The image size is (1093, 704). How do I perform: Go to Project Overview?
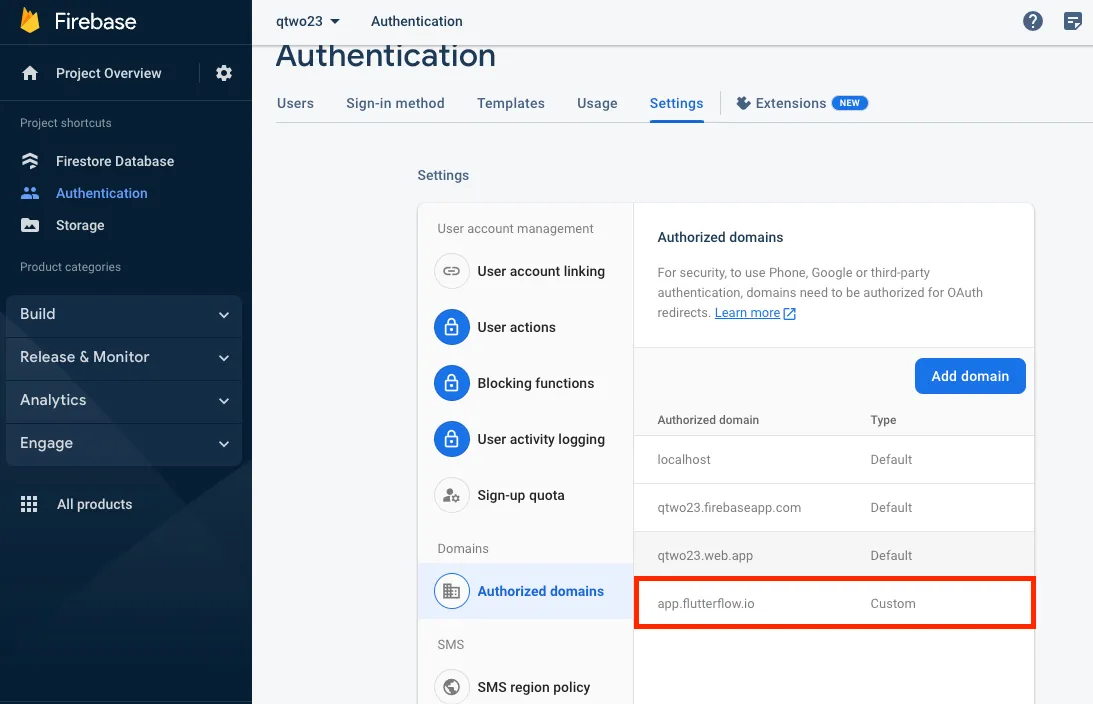(109, 73)
